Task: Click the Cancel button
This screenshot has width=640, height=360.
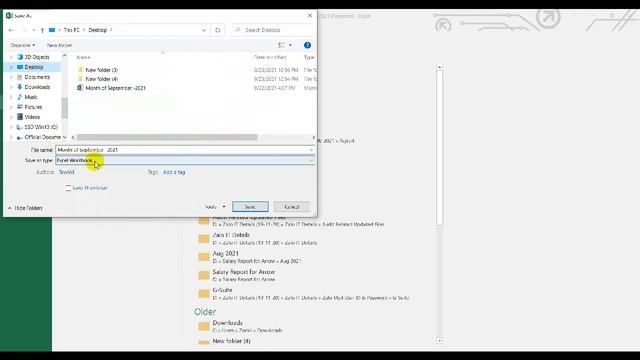Action: [x=292, y=207]
